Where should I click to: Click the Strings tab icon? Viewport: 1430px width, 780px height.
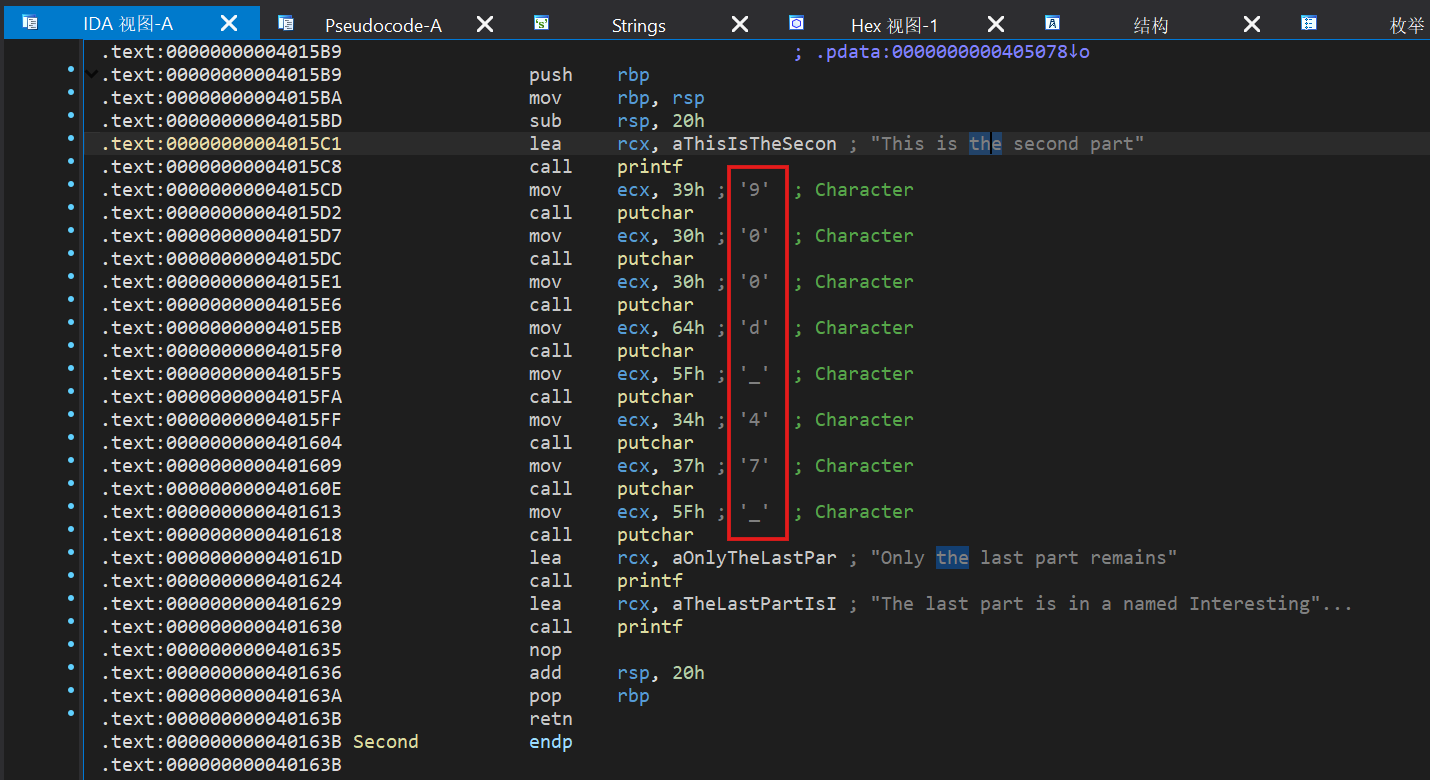pyautogui.click(x=541, y=23)
